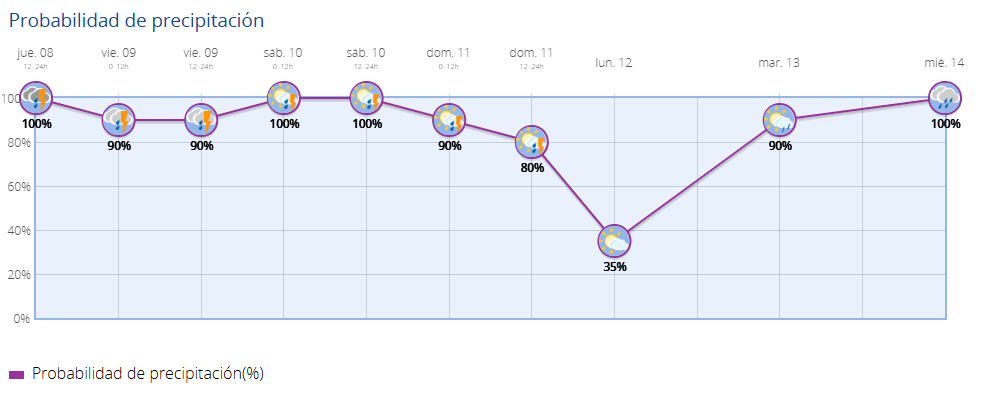This screenshot has width=984, height=401.
Task: Click the jue. 08 date label
Action: tap(35, 53)
